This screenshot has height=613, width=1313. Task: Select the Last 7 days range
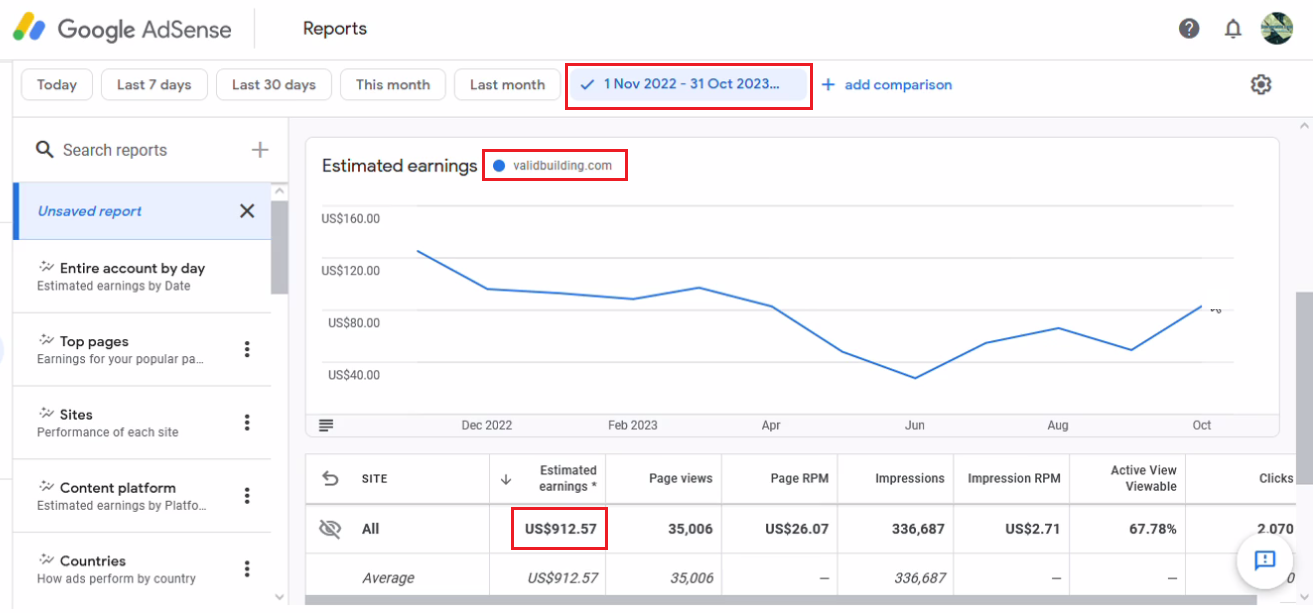(x=154, y=85)
